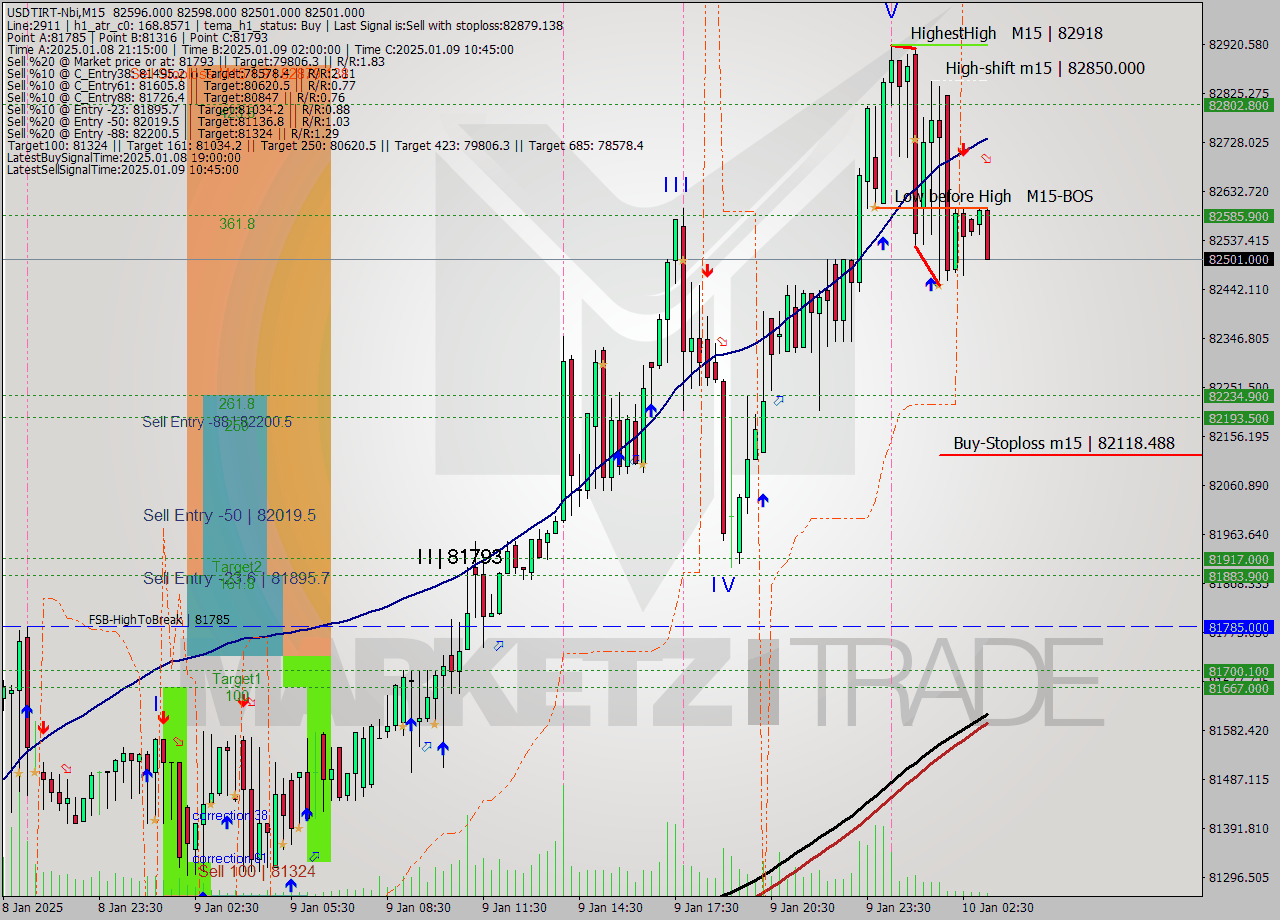Click the 10 Jan 02:30 time label
This screenshot has height=920, width=1280.
tap(998, 907)
